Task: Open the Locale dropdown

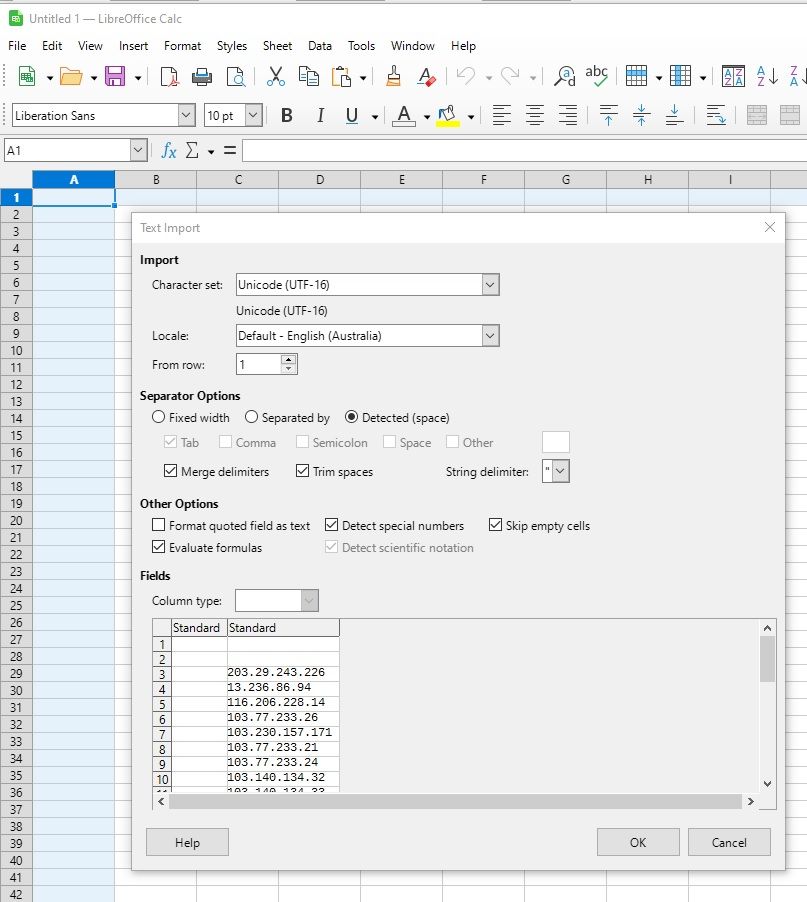Action: [x=489, y=335]
